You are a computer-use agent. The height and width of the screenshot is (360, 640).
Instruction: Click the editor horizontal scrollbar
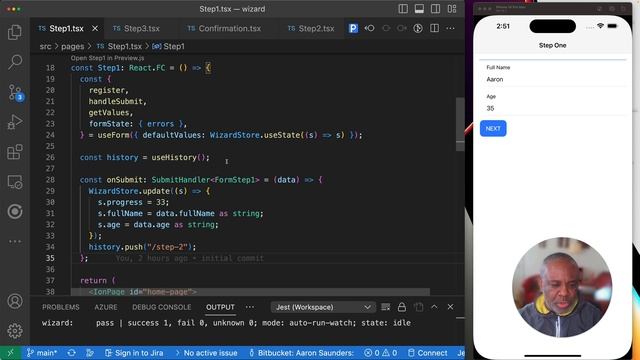(250, 292)
